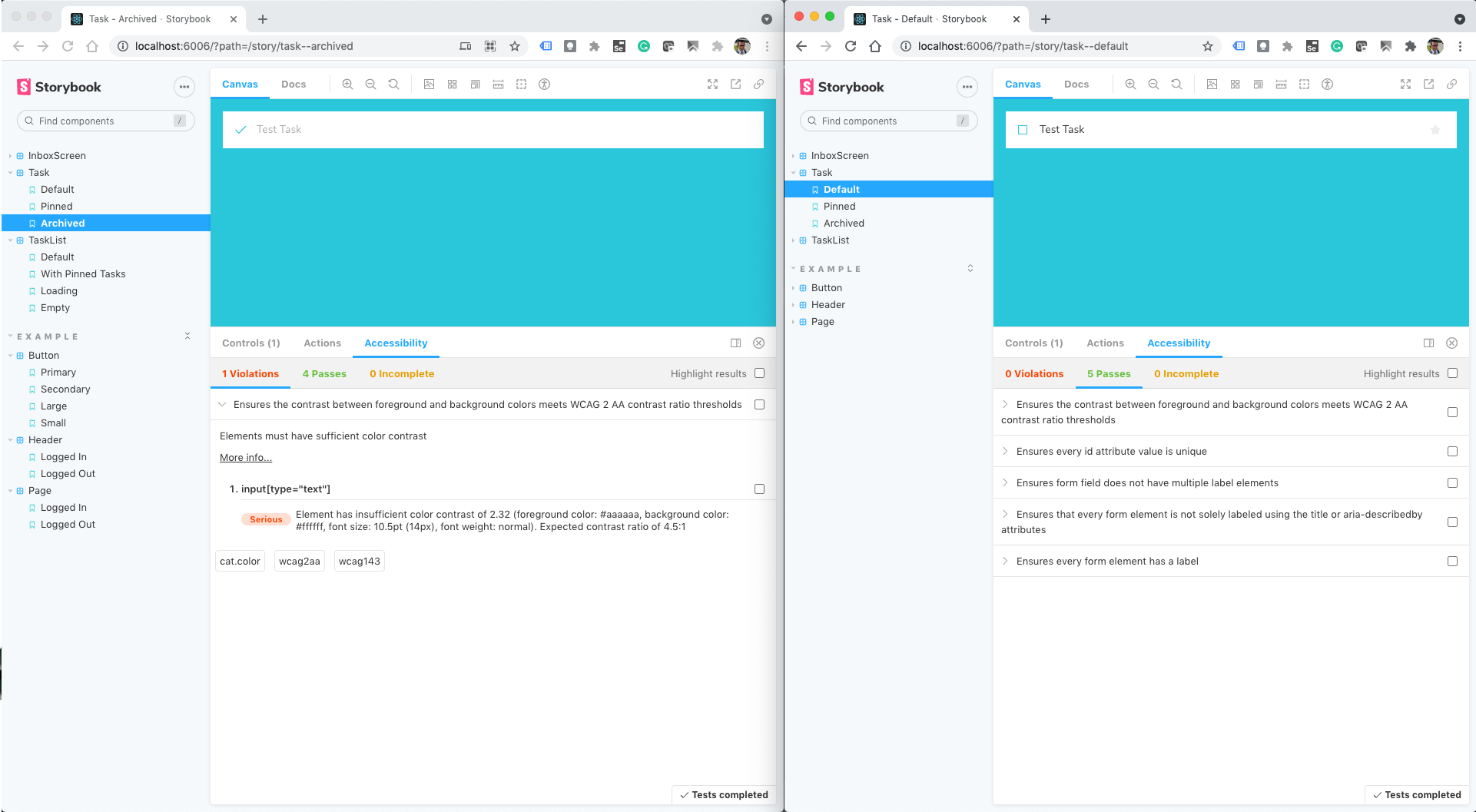Select the wcag2aa tag

pyautogui.click(x=300, y=562)
